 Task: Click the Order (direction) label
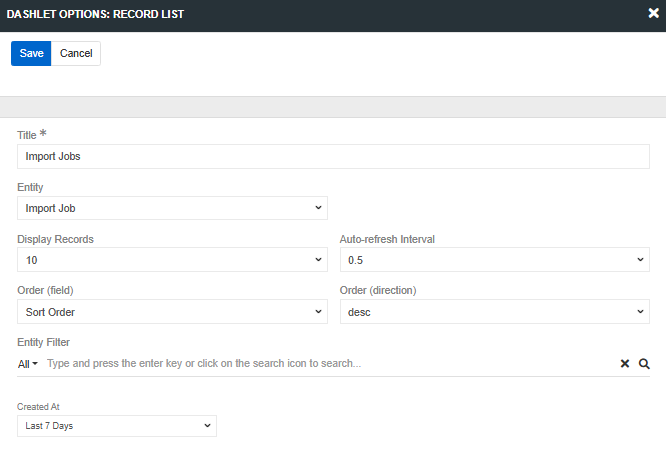[378, 290]
